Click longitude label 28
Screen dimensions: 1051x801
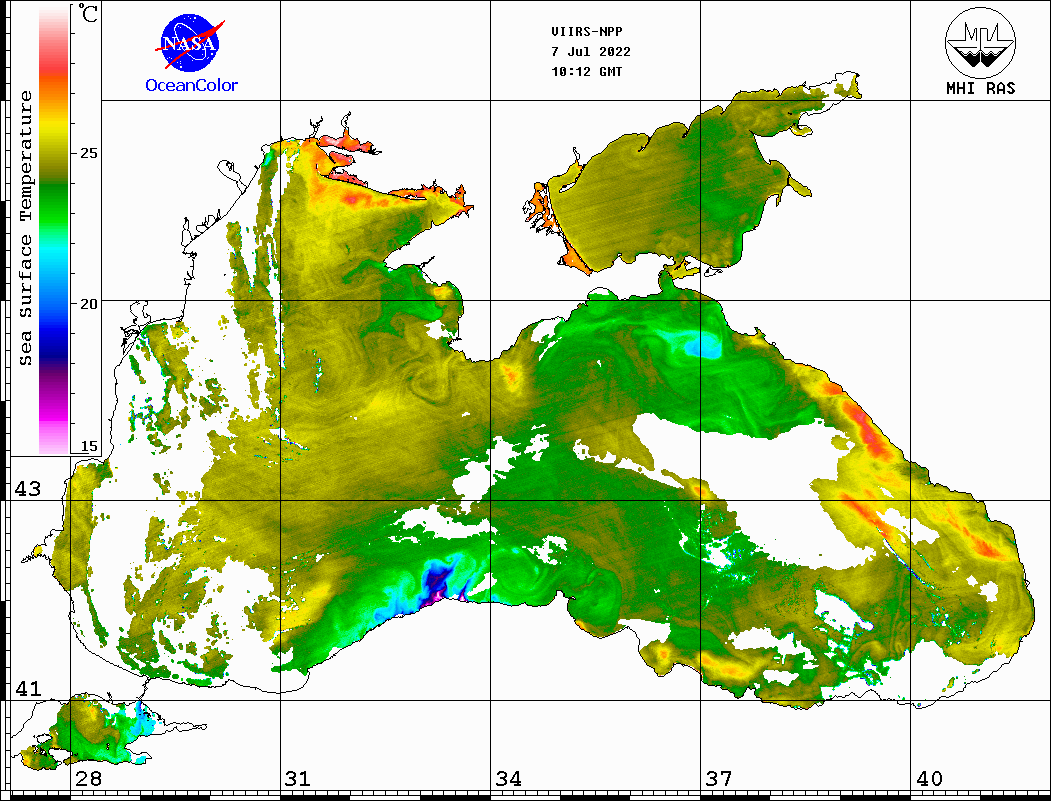(x=88, y=778)
